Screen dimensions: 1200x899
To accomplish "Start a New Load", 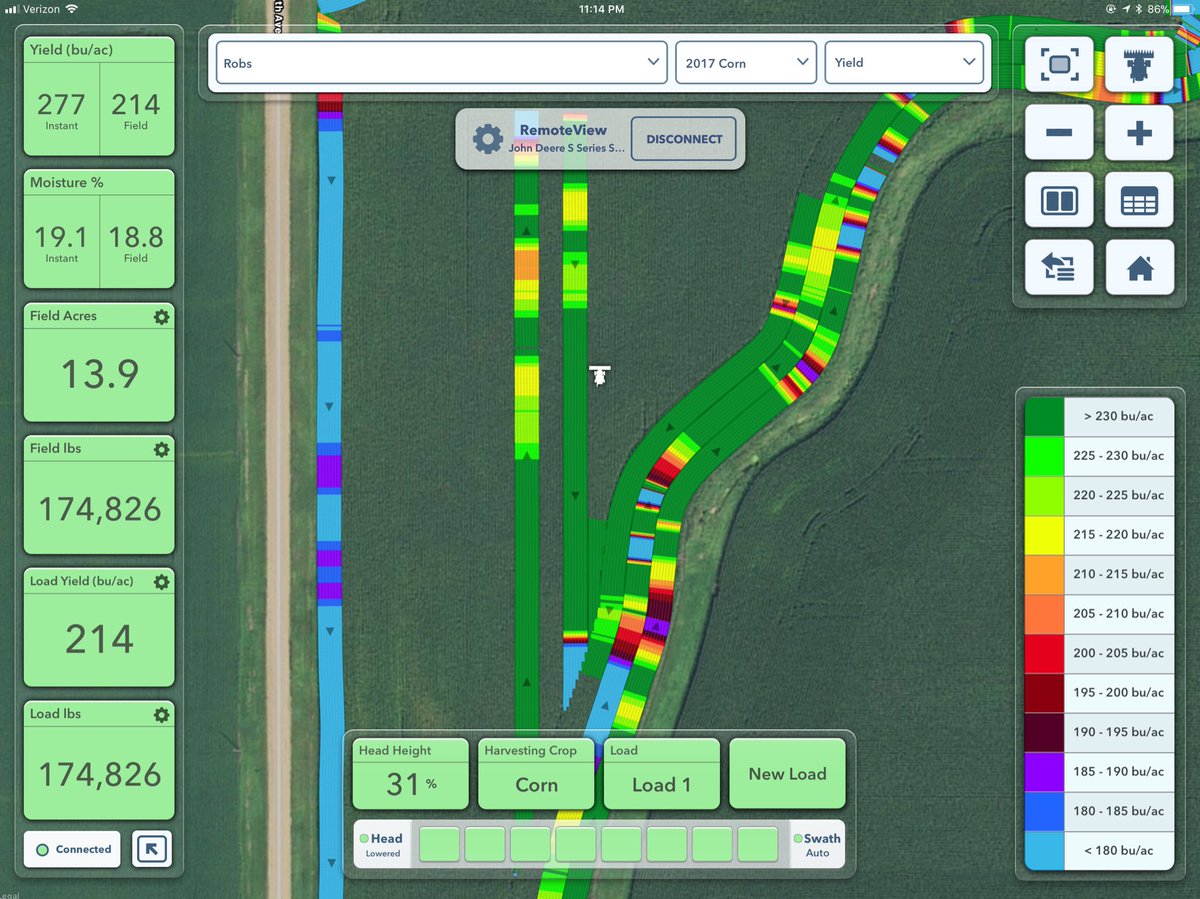I will (x=787, y=774).
